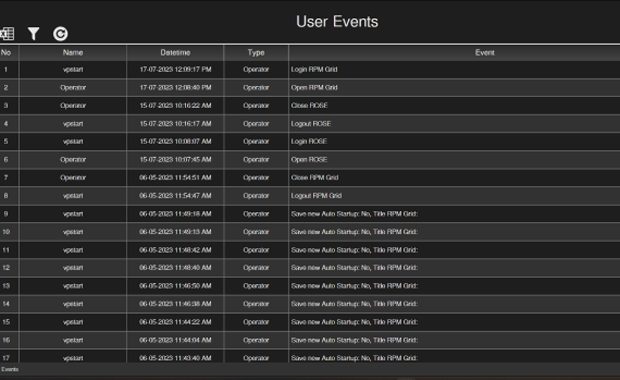Click the Type cell in row 10
The image size is (620, 380).
(x=256, y=232)
